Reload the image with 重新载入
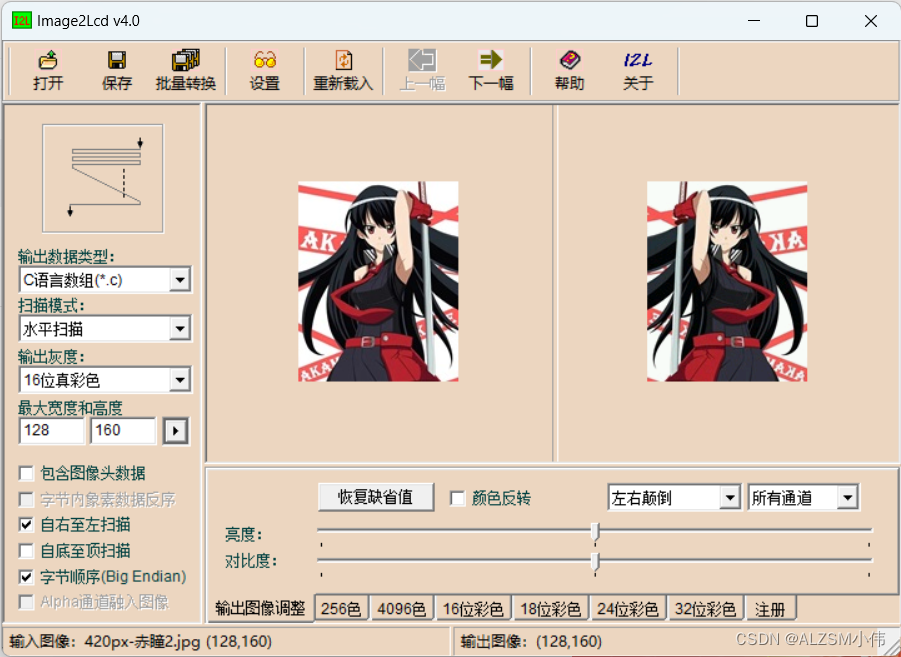This screenshot has width=901, height=657. pos(343,70)
